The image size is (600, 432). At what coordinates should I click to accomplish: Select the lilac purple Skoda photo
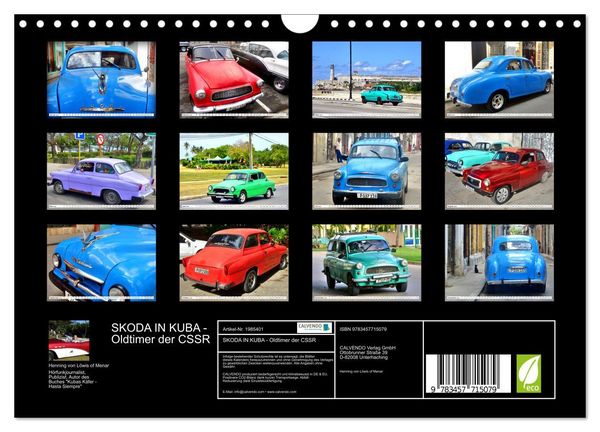point(101,171)
